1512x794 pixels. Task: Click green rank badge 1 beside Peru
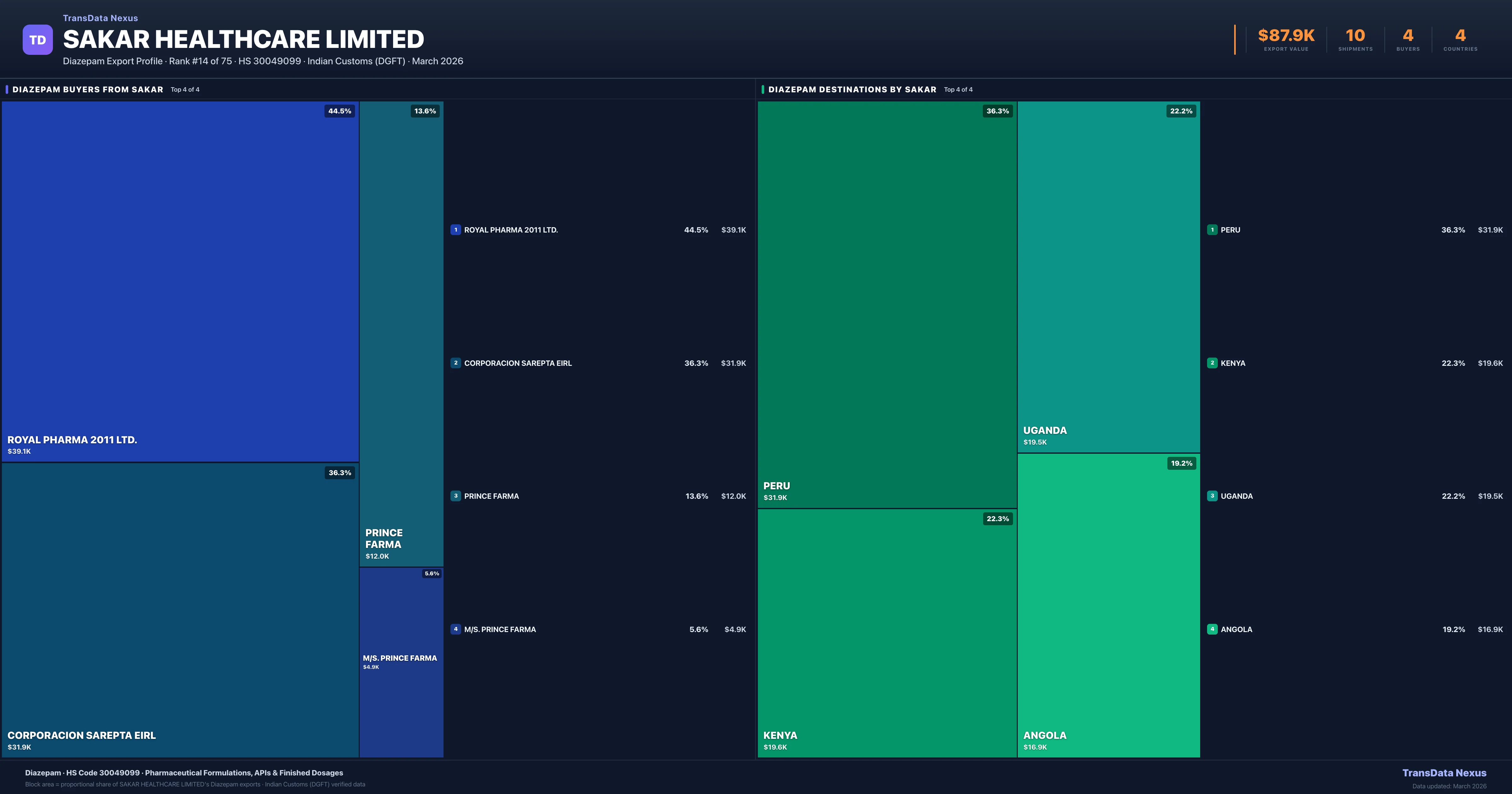[x=1212, y=230]
